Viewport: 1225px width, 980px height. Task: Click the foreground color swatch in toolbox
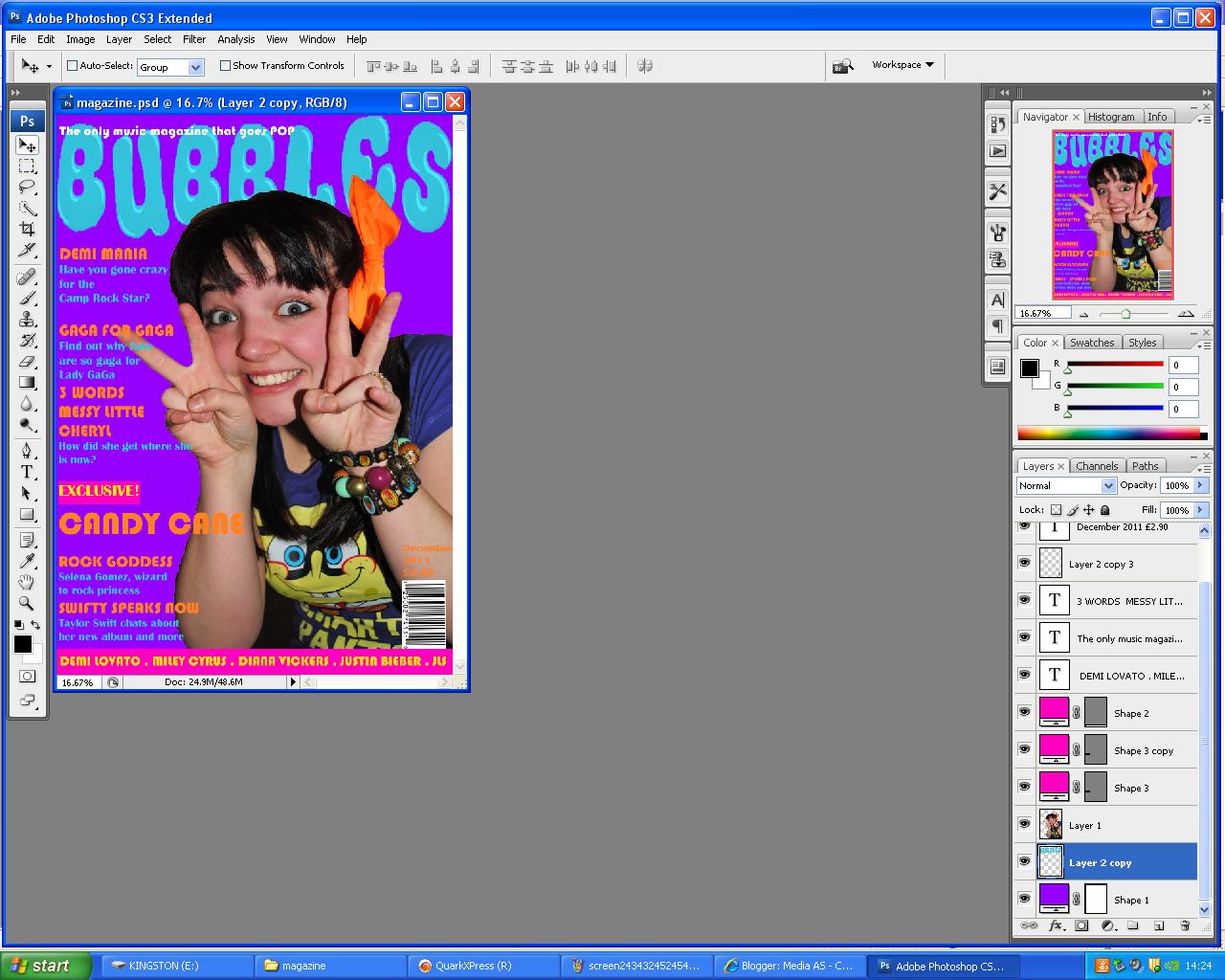coord(22,644)
